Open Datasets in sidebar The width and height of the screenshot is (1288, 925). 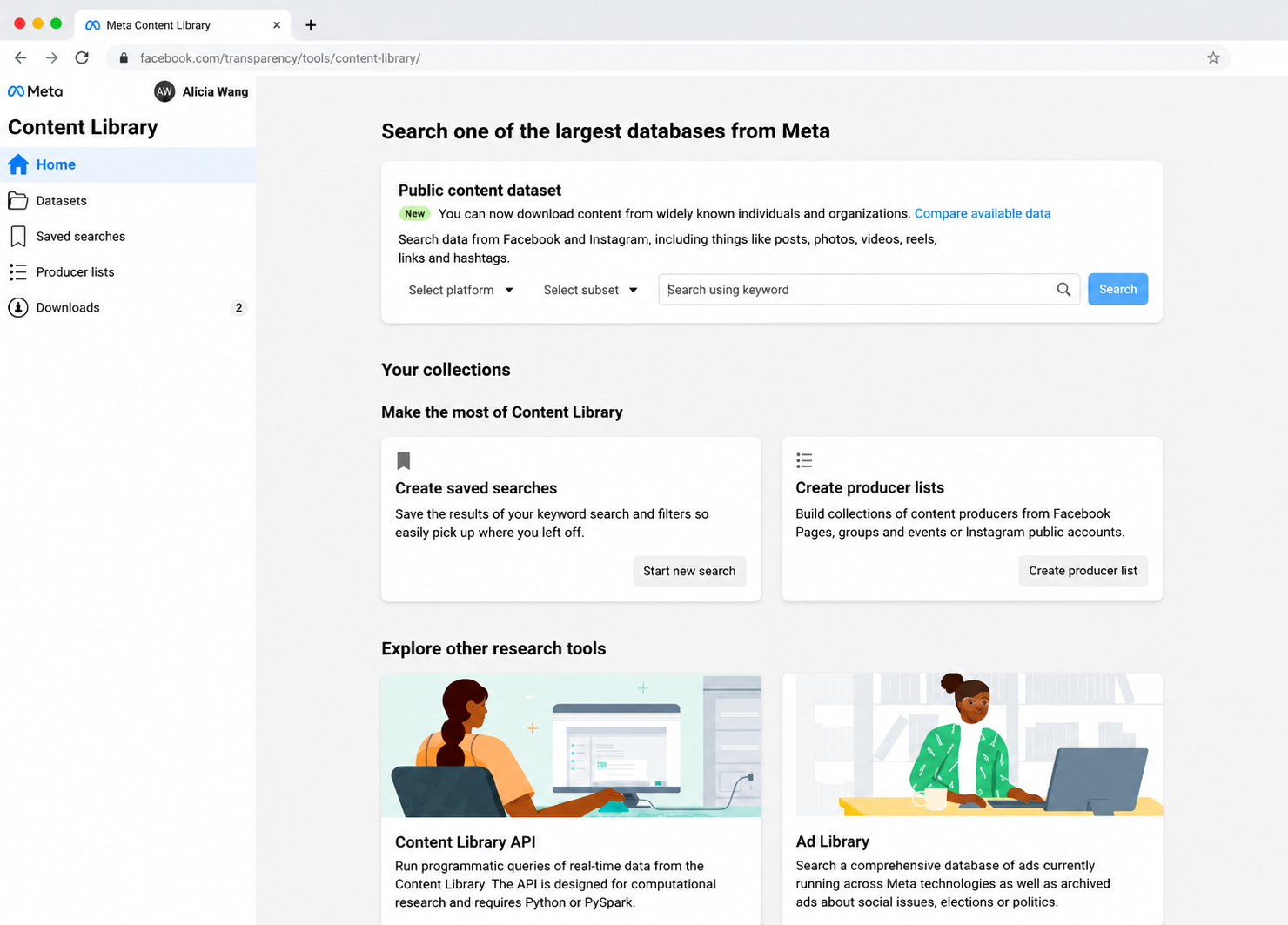point(128,200)
